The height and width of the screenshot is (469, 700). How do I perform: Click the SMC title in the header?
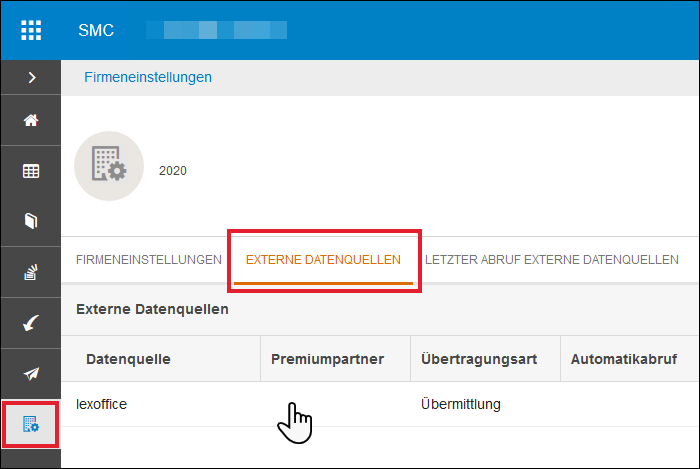[x=96, y=30]
